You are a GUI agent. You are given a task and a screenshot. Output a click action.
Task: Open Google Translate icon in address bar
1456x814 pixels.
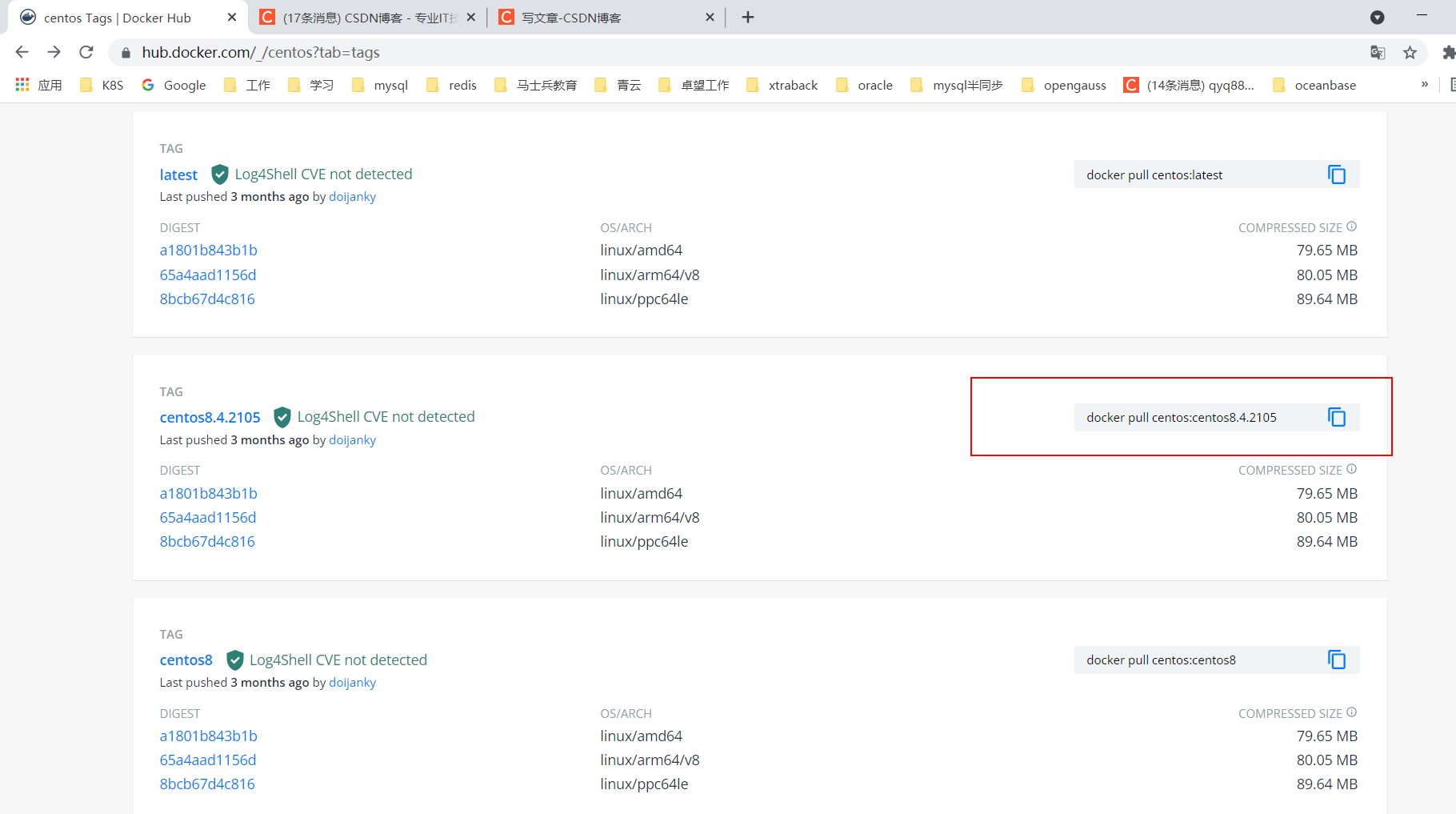(1378, 52)
